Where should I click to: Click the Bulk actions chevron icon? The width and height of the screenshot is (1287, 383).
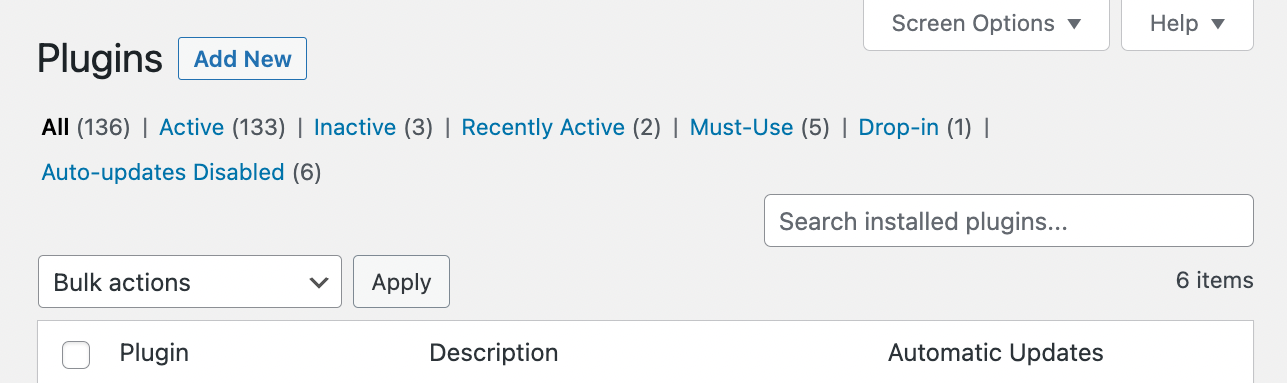(319, 283)
